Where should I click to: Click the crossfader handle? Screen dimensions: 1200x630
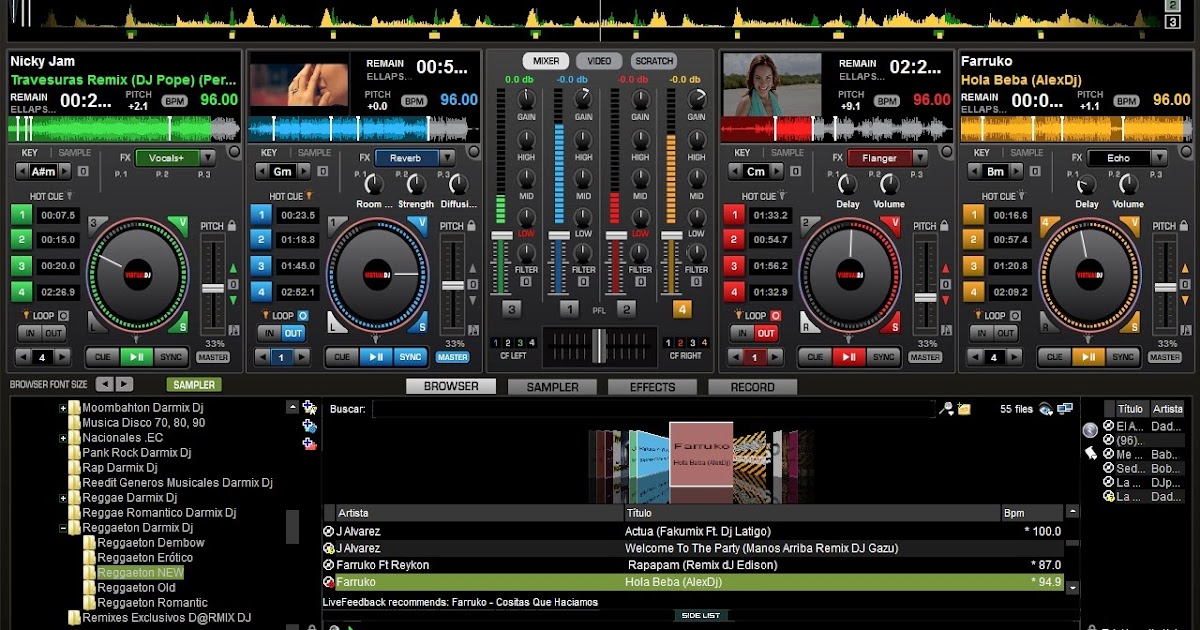[600, 346]
